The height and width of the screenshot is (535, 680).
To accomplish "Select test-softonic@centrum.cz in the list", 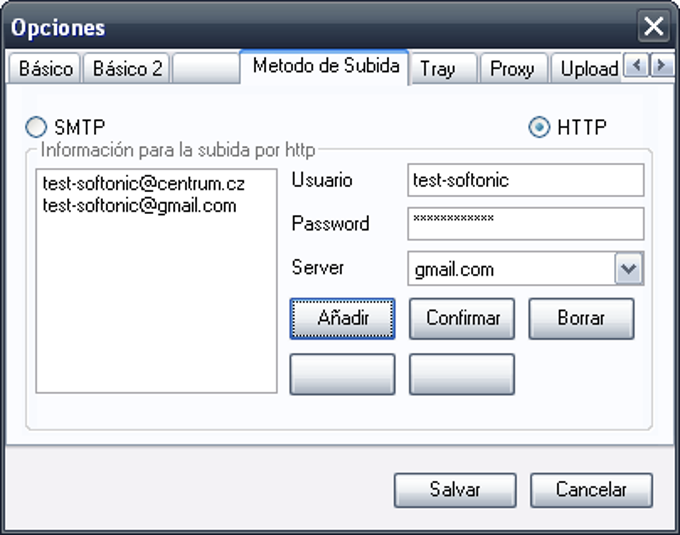I will point(144,184).
